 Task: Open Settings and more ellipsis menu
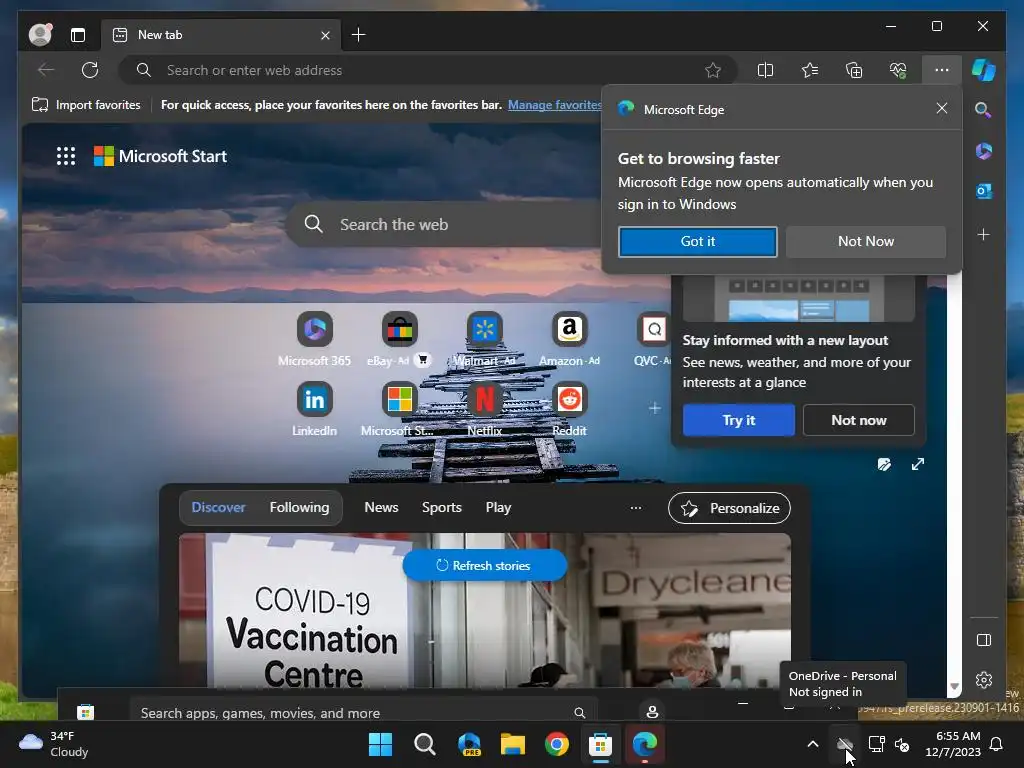[x=942, y=70]
